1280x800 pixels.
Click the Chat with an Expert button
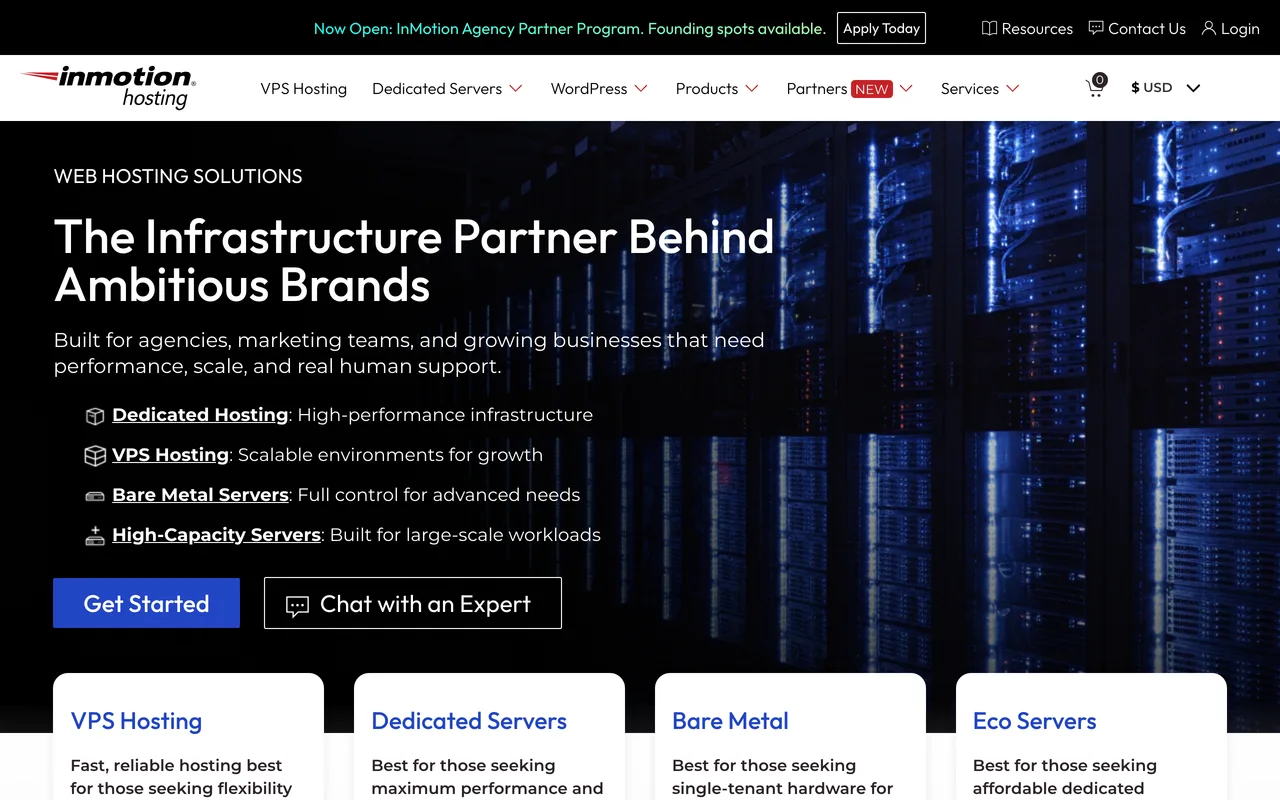(x=413, y=603)
